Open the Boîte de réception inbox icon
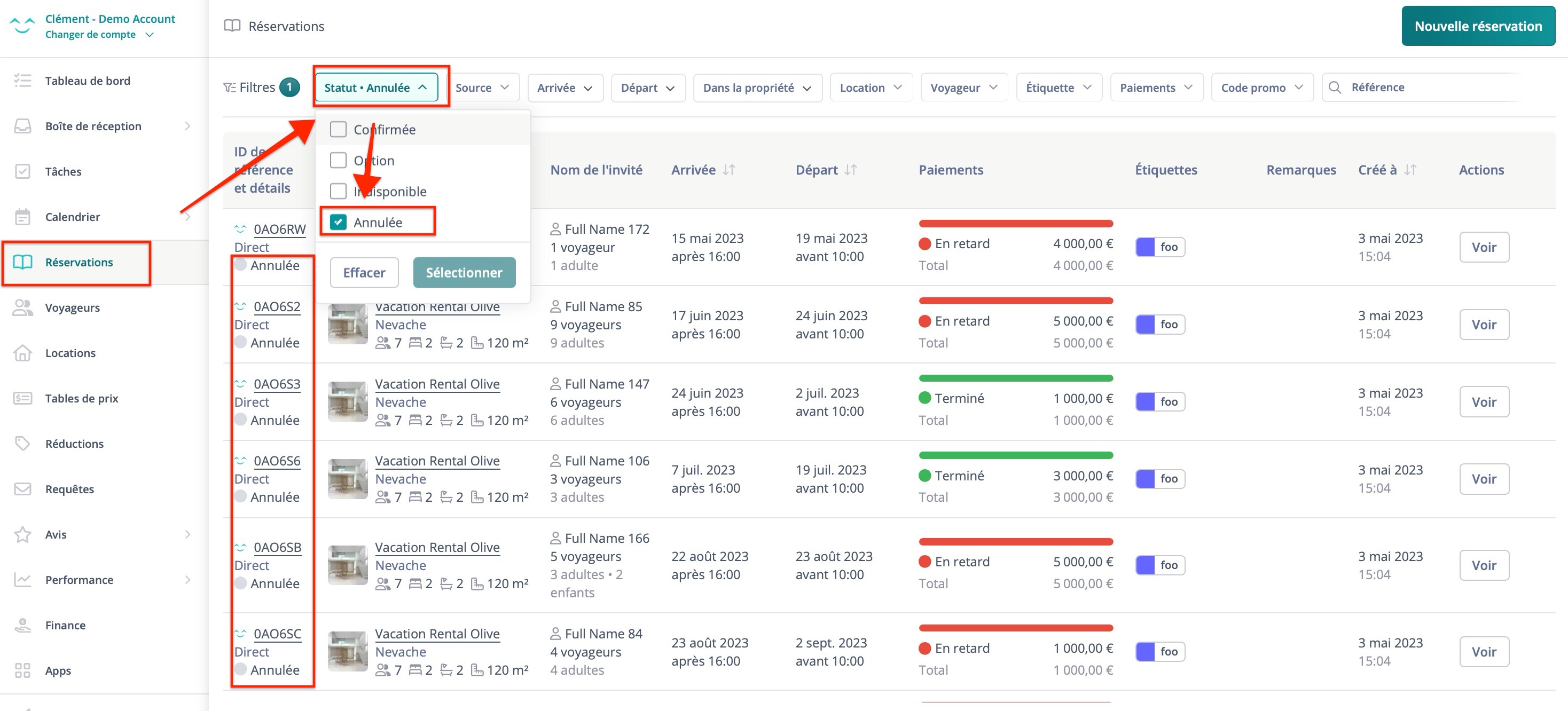This screenshot has width=1568, height=711. tap(22, 126)
